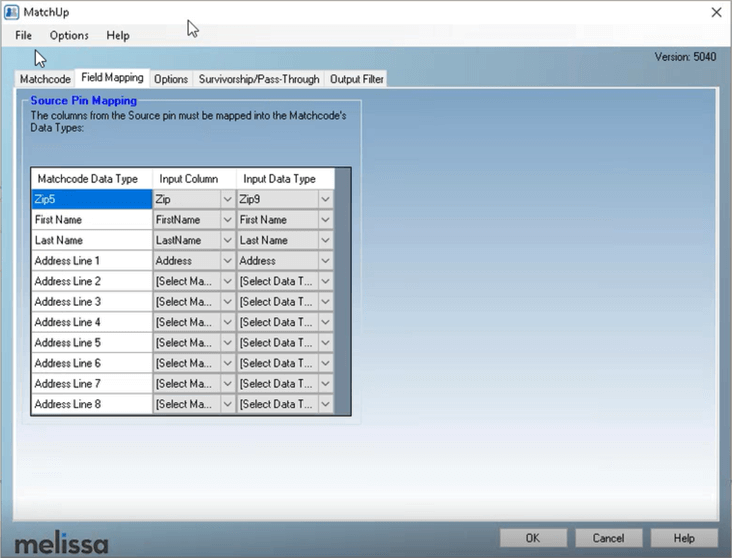This screenshot has height=558, width=732.
Task: Expand Input Data Type dropdown for Address Line 1
Action: pyautogui.click(x=325, y=261)
